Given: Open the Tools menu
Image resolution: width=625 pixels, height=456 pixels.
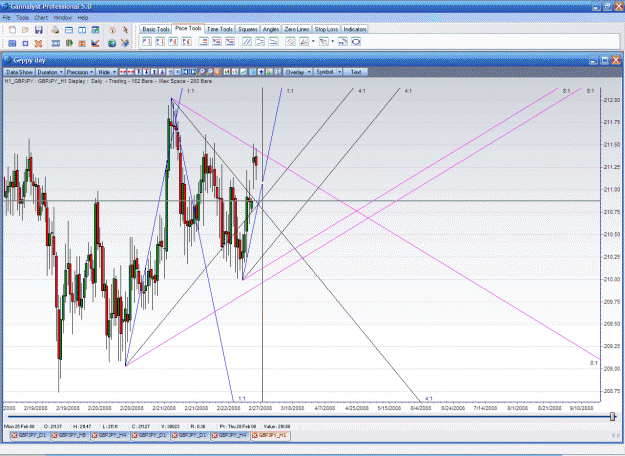Looking at the screenshot, I should click(22, 18).
